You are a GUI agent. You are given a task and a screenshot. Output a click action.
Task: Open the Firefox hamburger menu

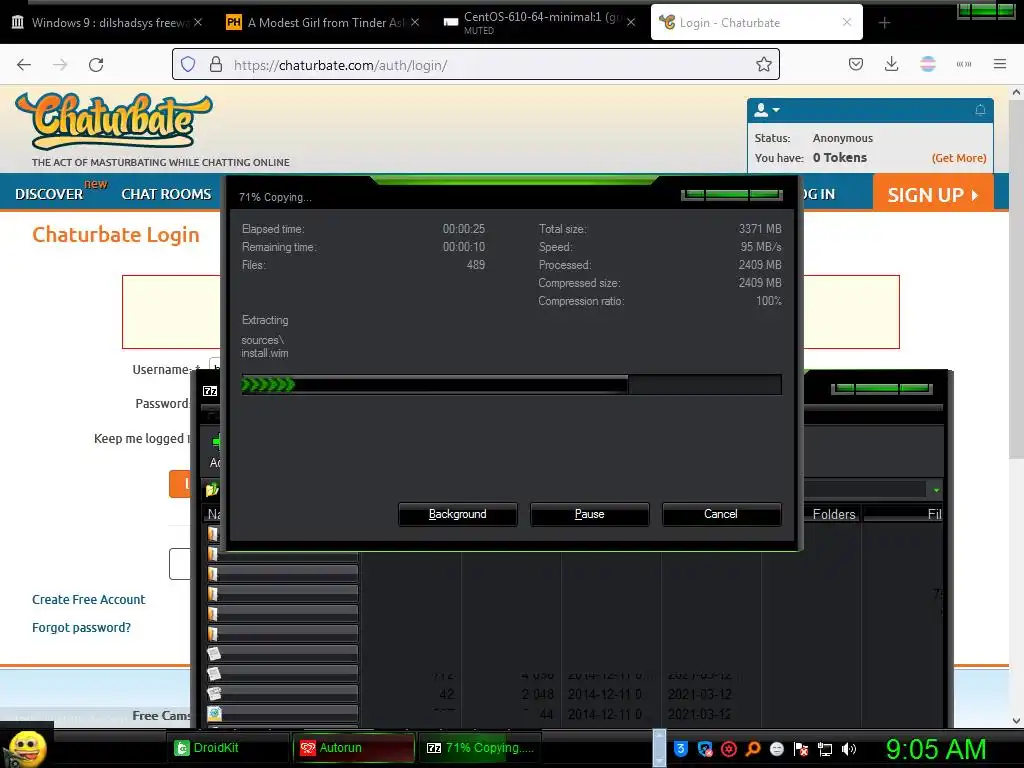[x=999, y=64]
